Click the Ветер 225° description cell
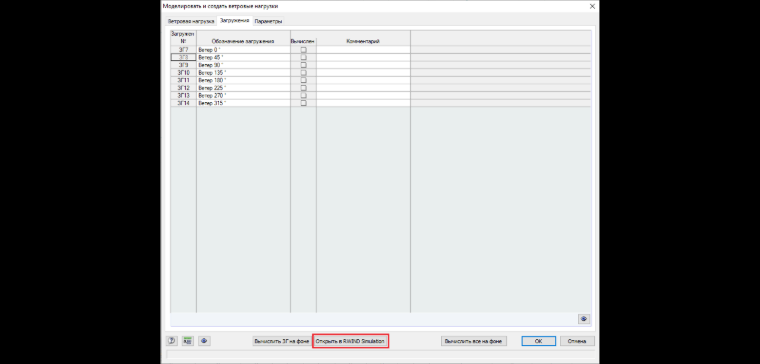Screen dimensions: 760x364 (243, 88)
